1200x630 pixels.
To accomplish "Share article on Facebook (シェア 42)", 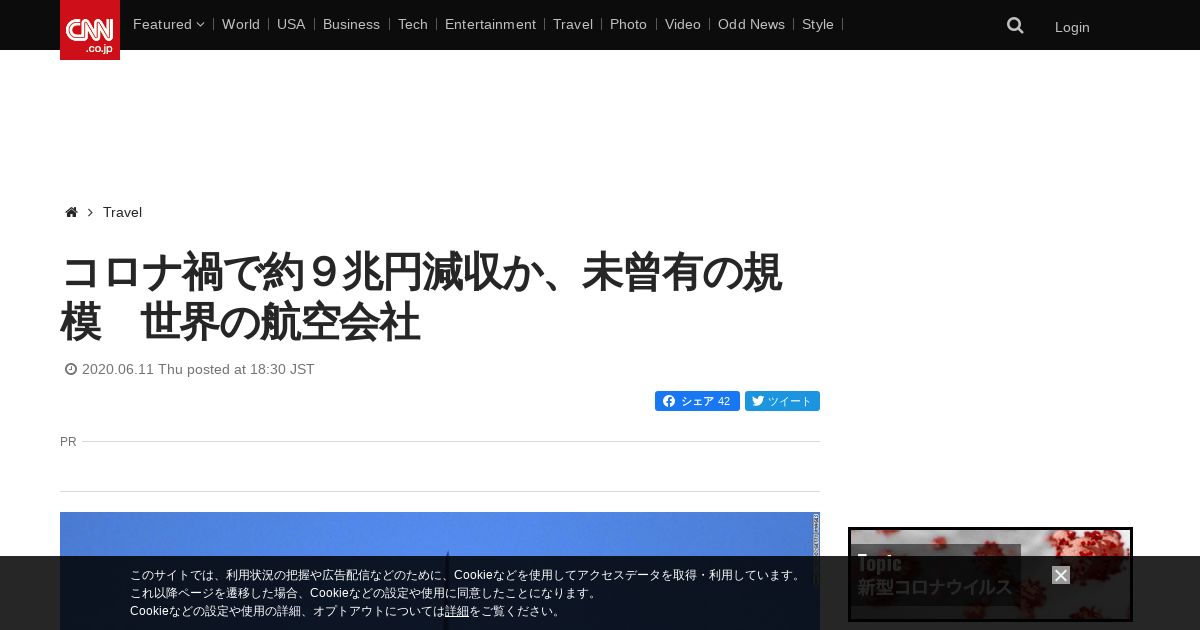I will click(x=697, y=401).
